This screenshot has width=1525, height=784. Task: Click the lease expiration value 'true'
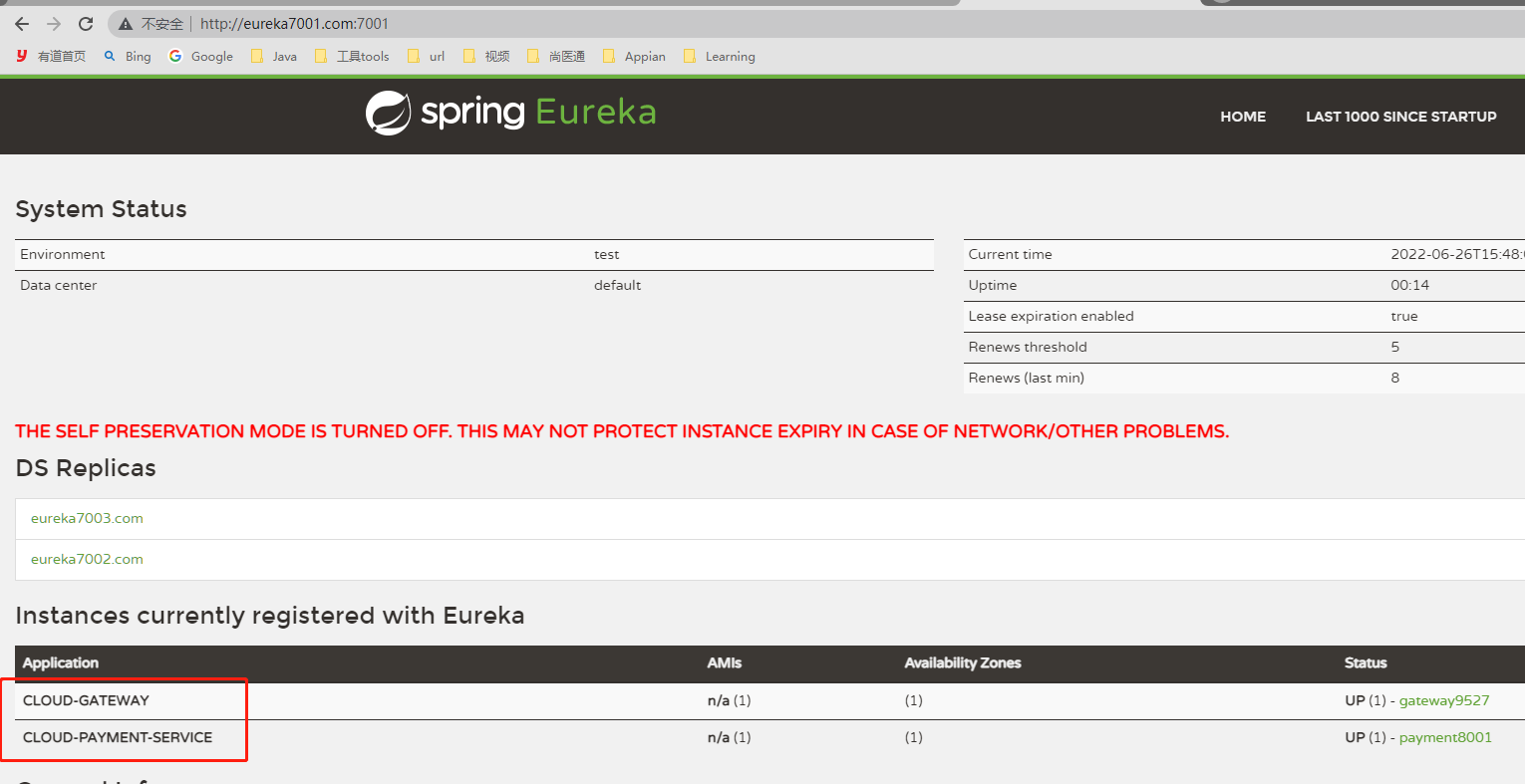click(x=1404, y=316)
